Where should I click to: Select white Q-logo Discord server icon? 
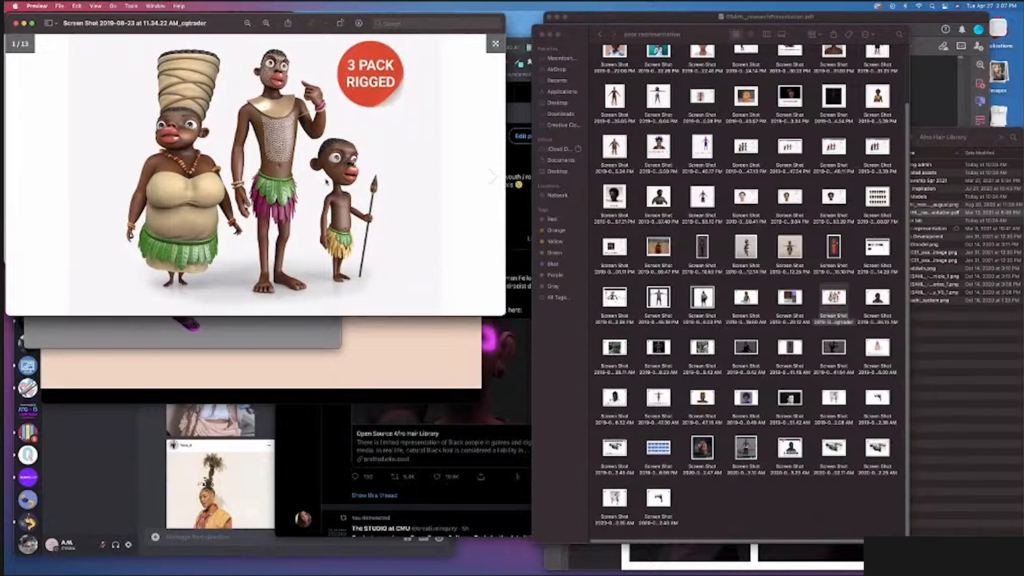click(27, 455)
